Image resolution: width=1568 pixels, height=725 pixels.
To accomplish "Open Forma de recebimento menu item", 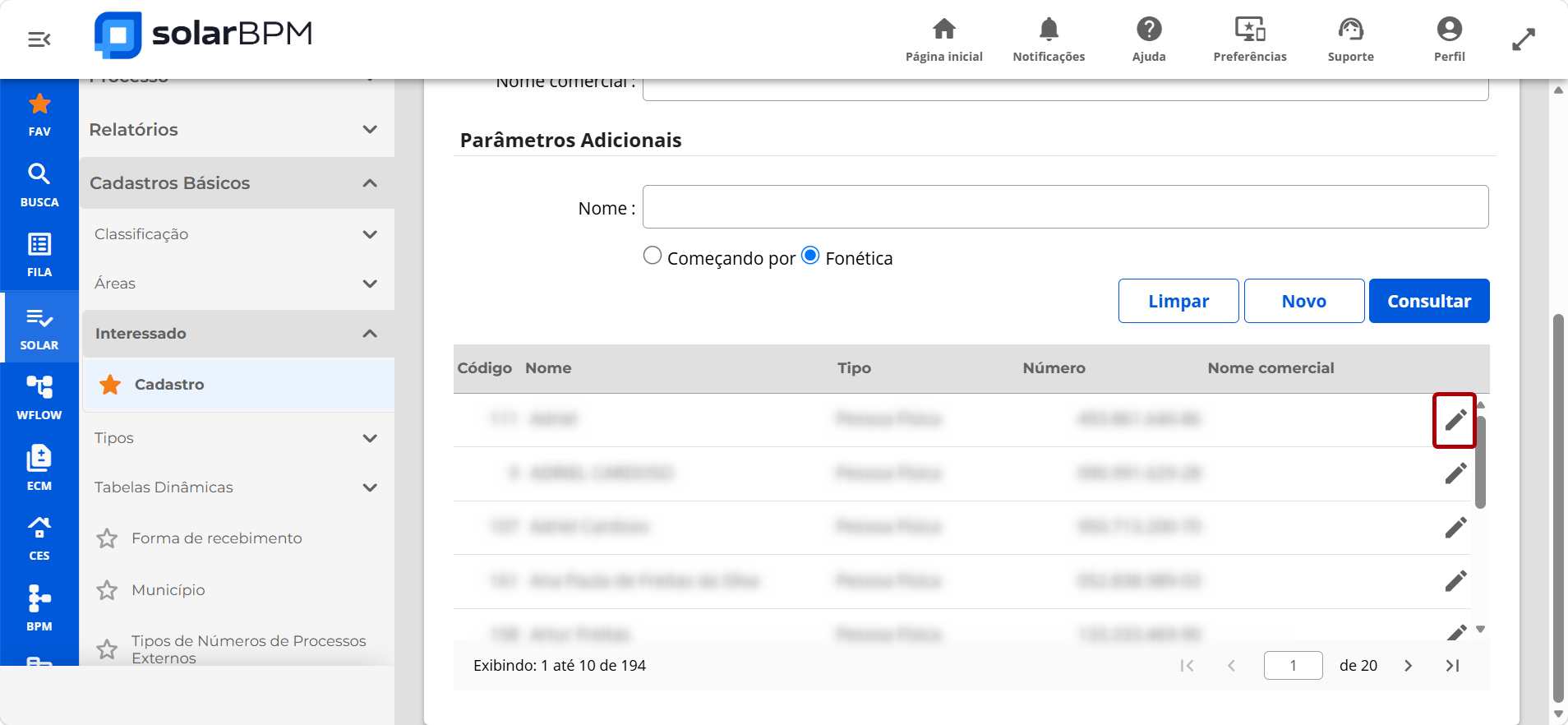I will (x=216, y=538).
